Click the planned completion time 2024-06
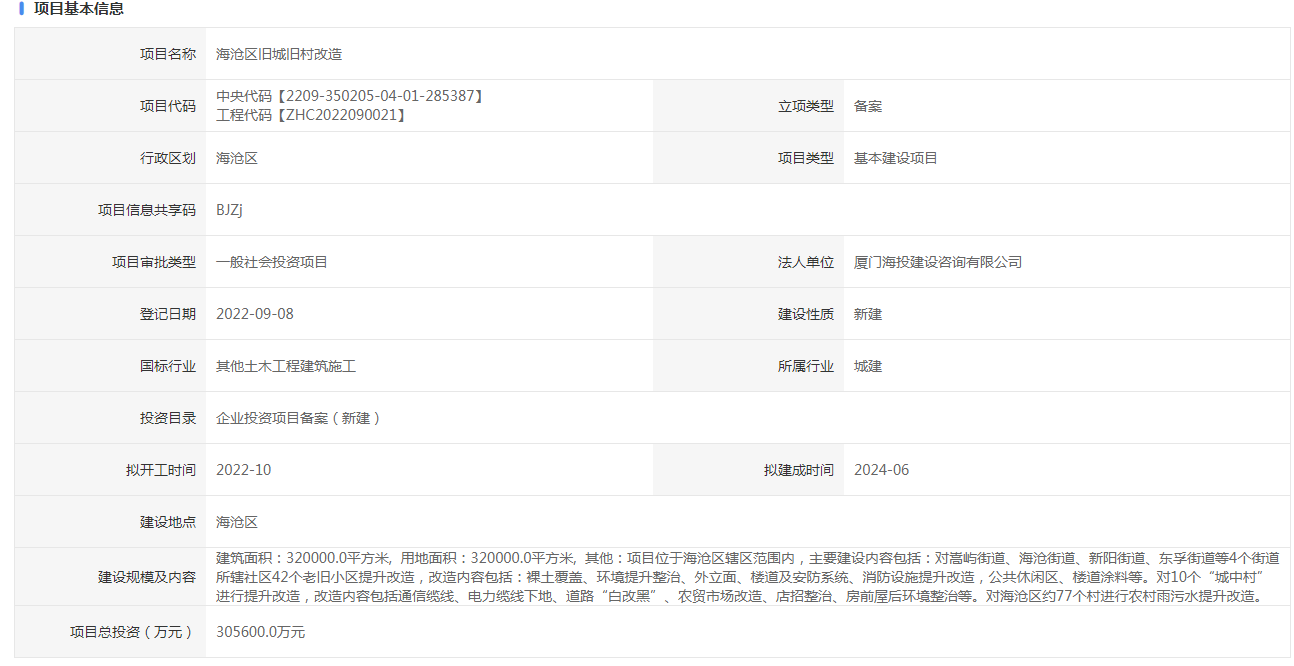Viewport: 1294px width, 666px height. pos(881,470)
